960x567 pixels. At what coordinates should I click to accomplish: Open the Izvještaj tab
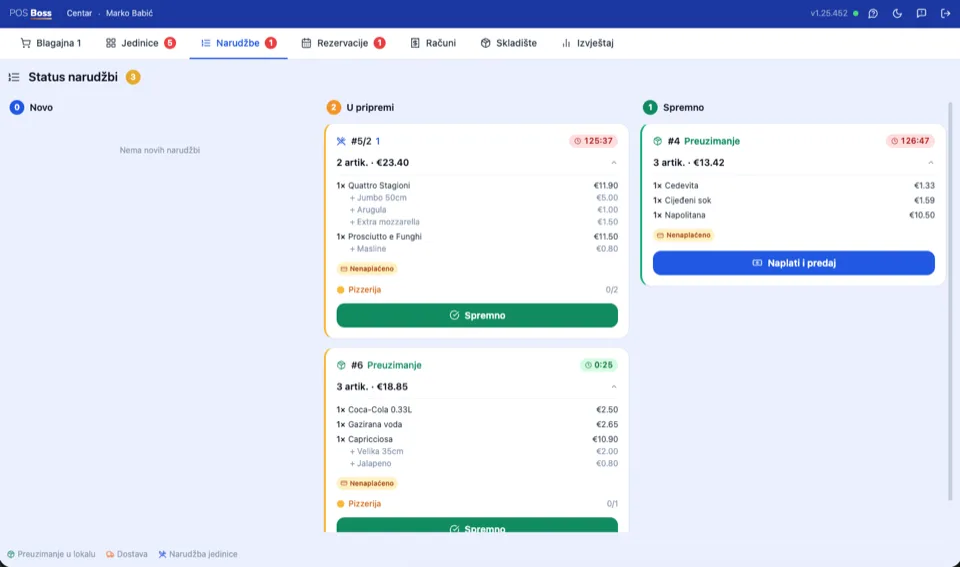(x=587, y=43)
